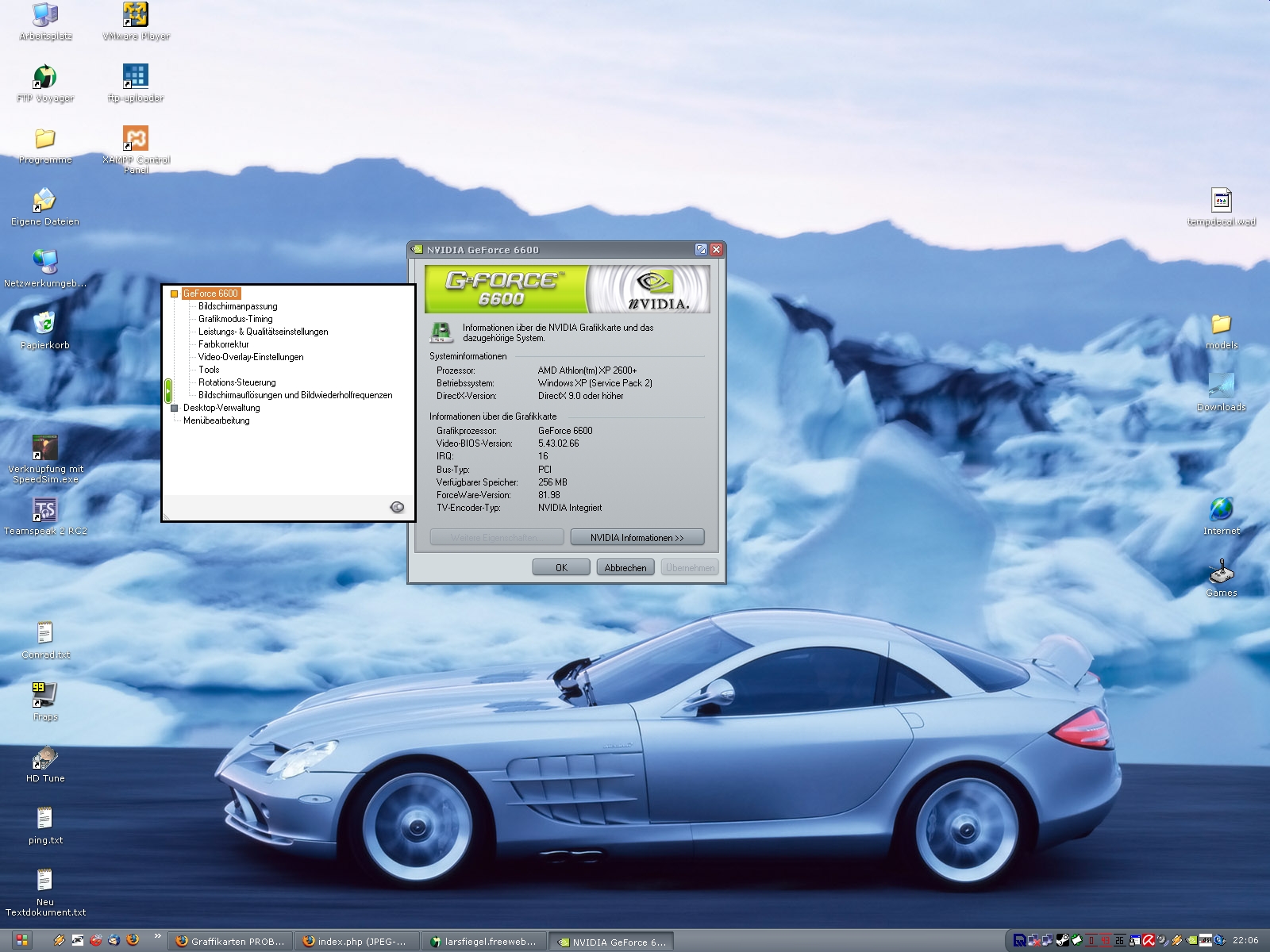Click the NVIDIA Informationen >> button

point(637,538)
